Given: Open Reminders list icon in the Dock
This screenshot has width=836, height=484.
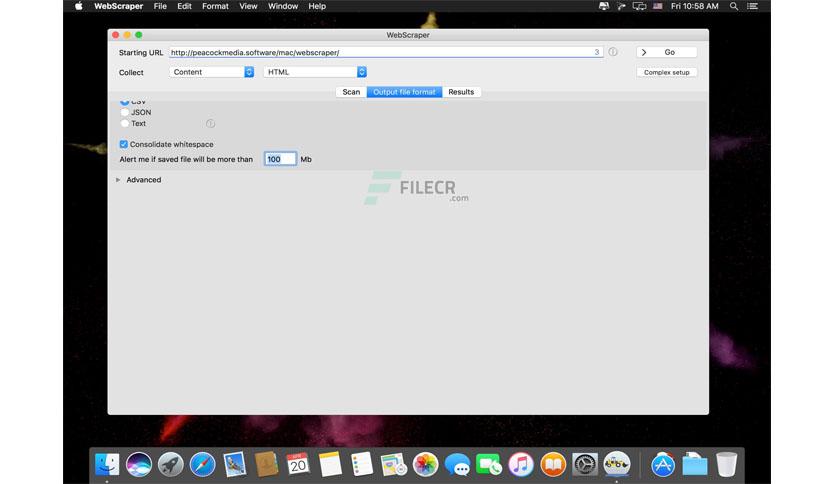Looking at the screenshot, I should point(362,464).
